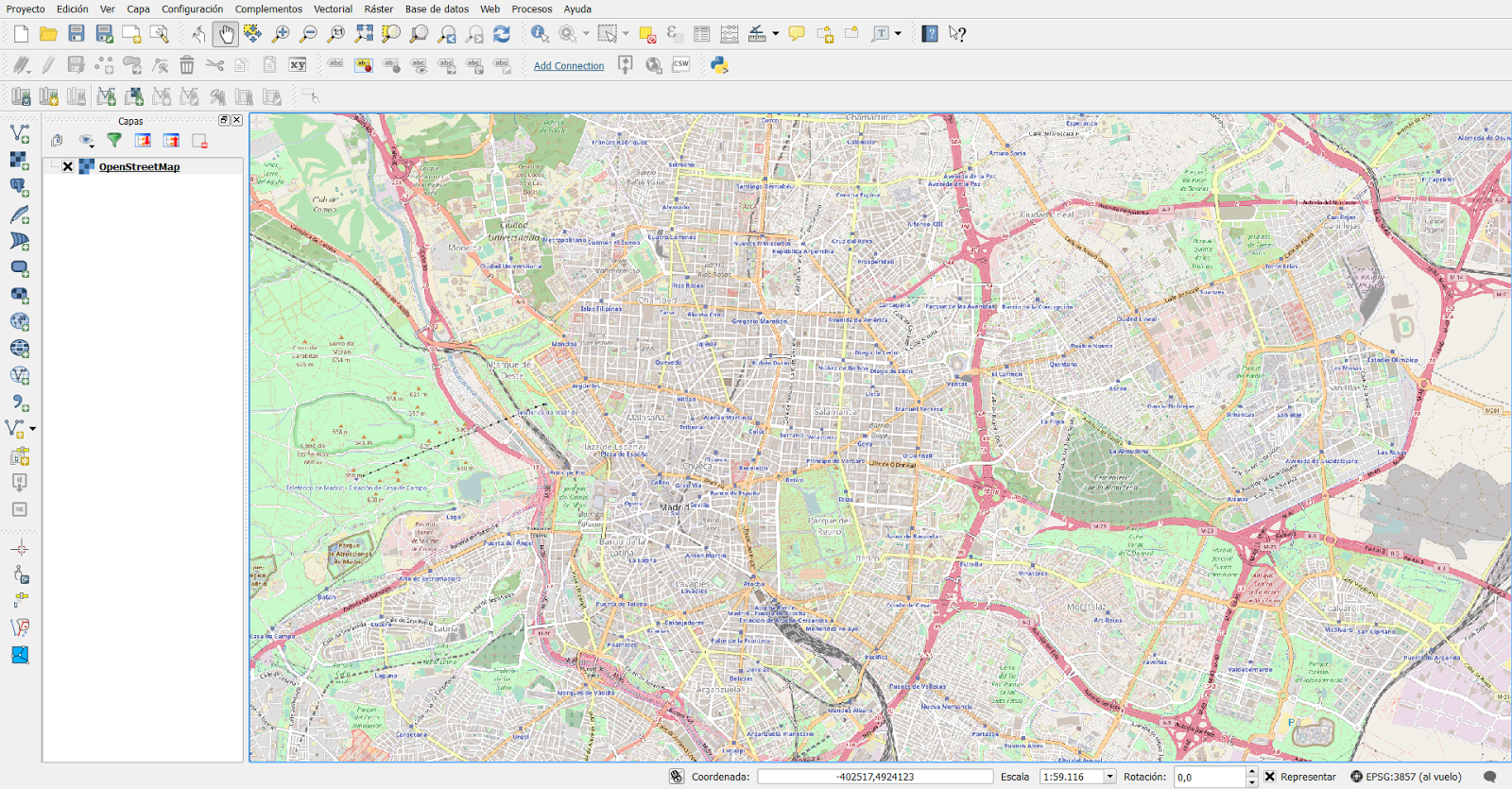Image resolution: width=1512 pixels, height=789 pixels.
Task: Click the Map Tips speech bubble icon
Action: (x=797, y=34)
